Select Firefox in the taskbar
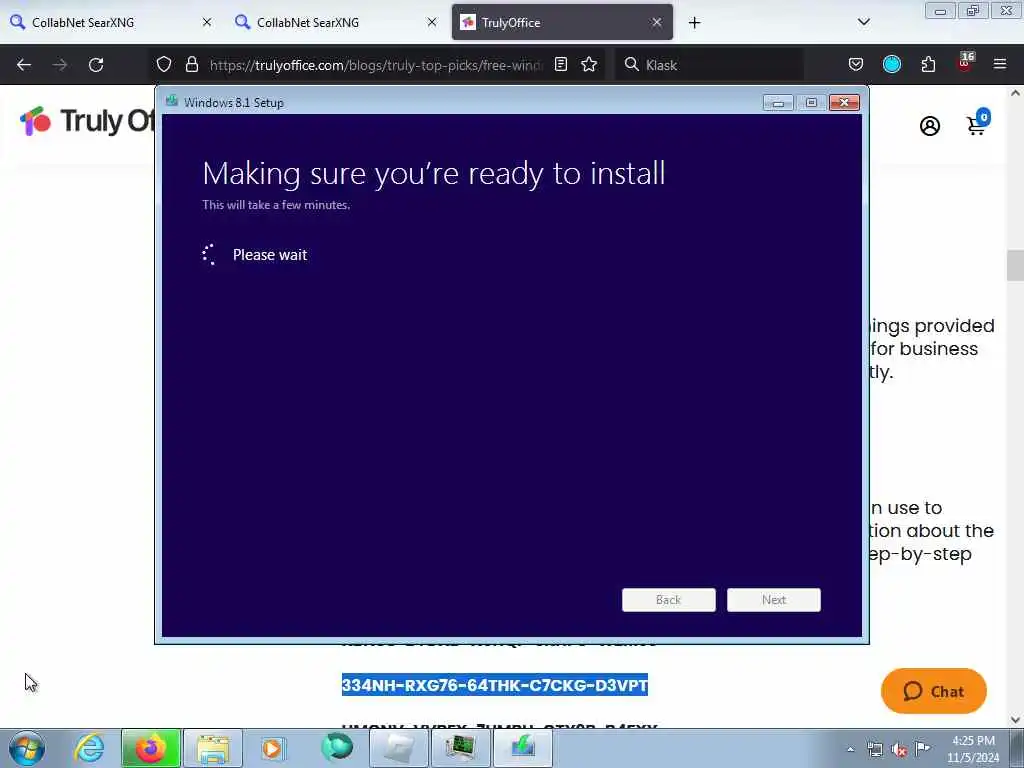This screenshot has height=768, width=1024. tap(150, 748)
